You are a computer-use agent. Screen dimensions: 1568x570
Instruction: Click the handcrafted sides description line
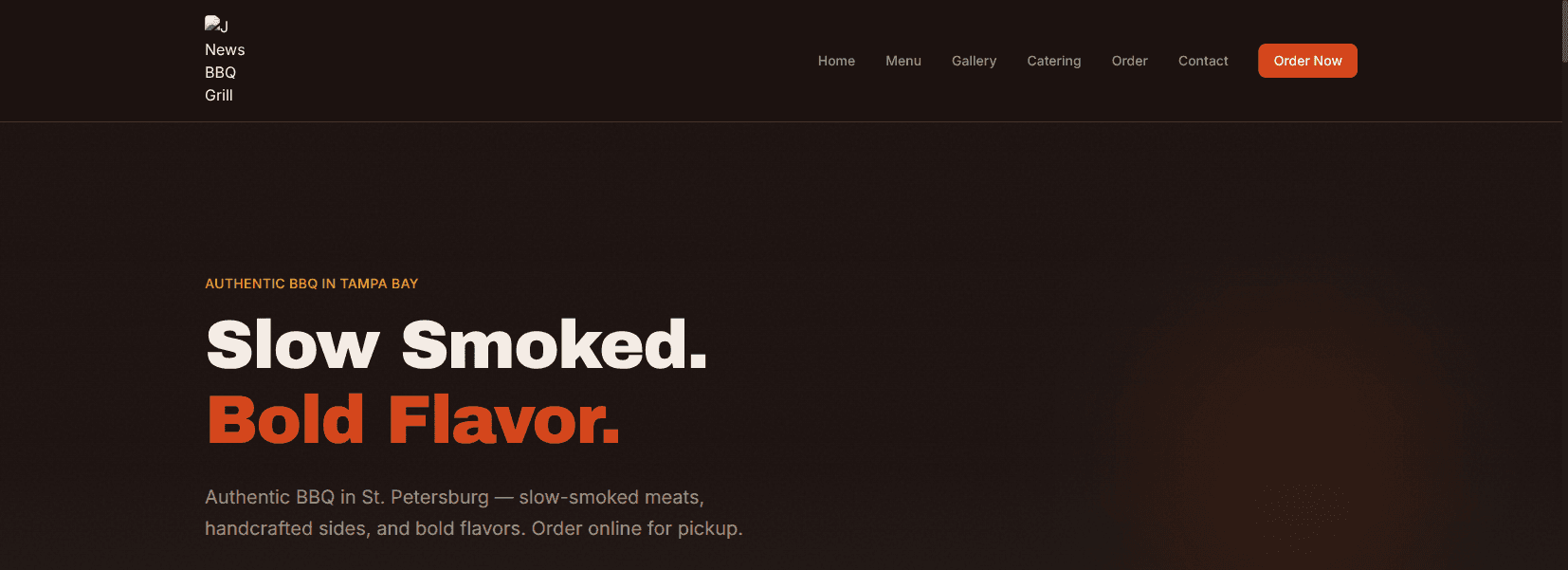[x=474, y=528]
